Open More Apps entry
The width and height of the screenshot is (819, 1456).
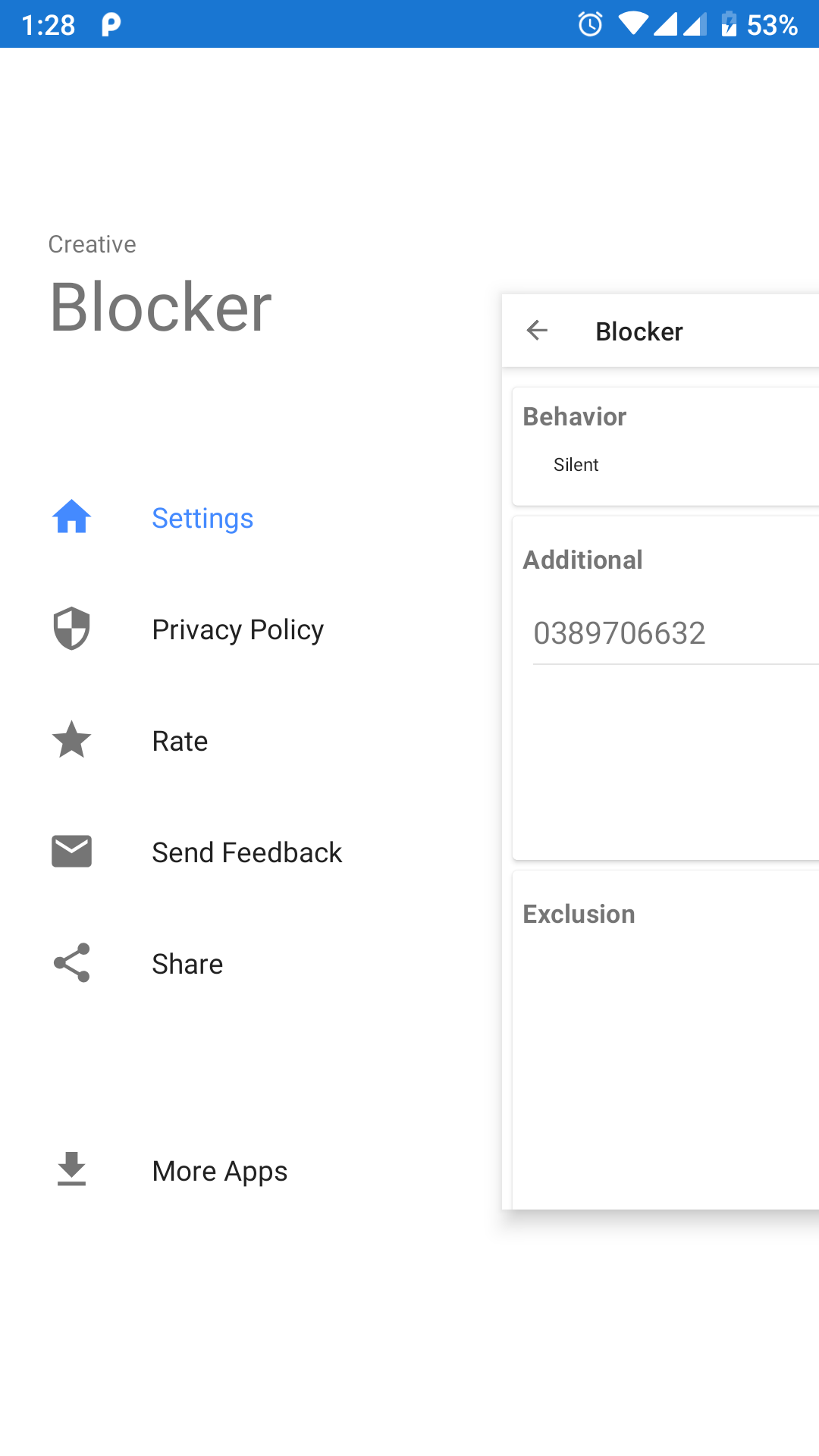pyautogui.click(x=219, y=1172)
